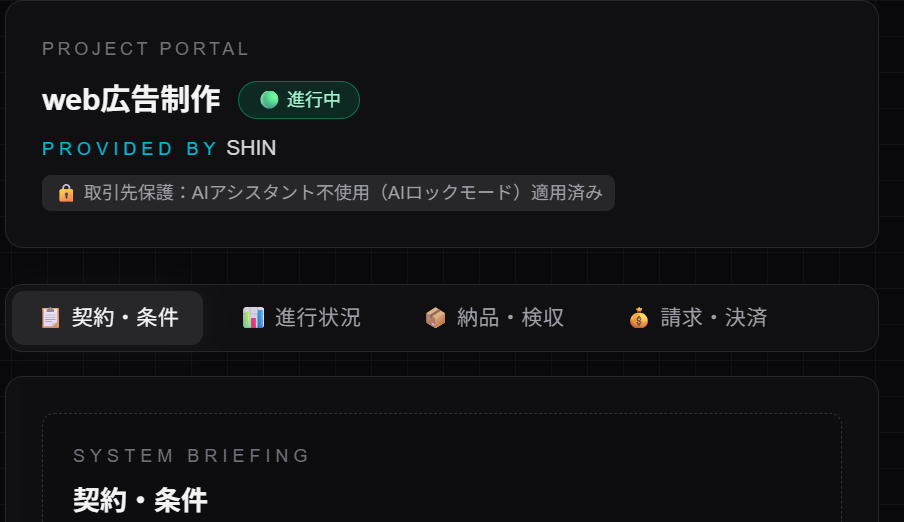
Task: Select the 納品・検収 tab
Action: point(494,318)
